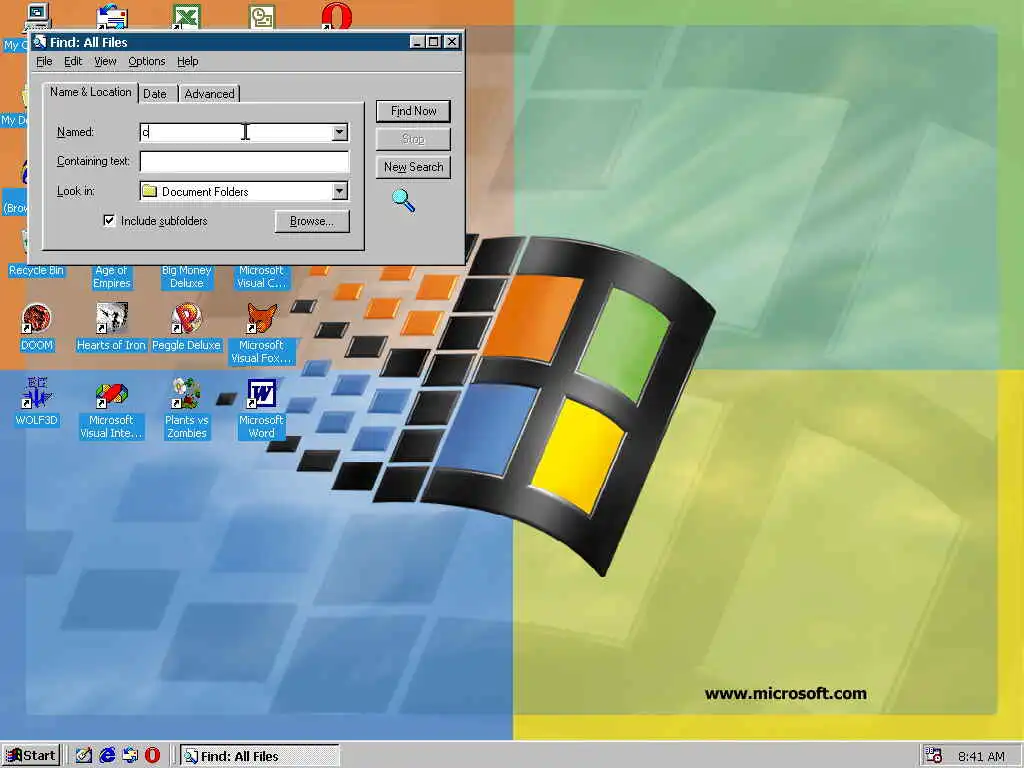Select the Plants vs Zombies icon

(186, 393)
